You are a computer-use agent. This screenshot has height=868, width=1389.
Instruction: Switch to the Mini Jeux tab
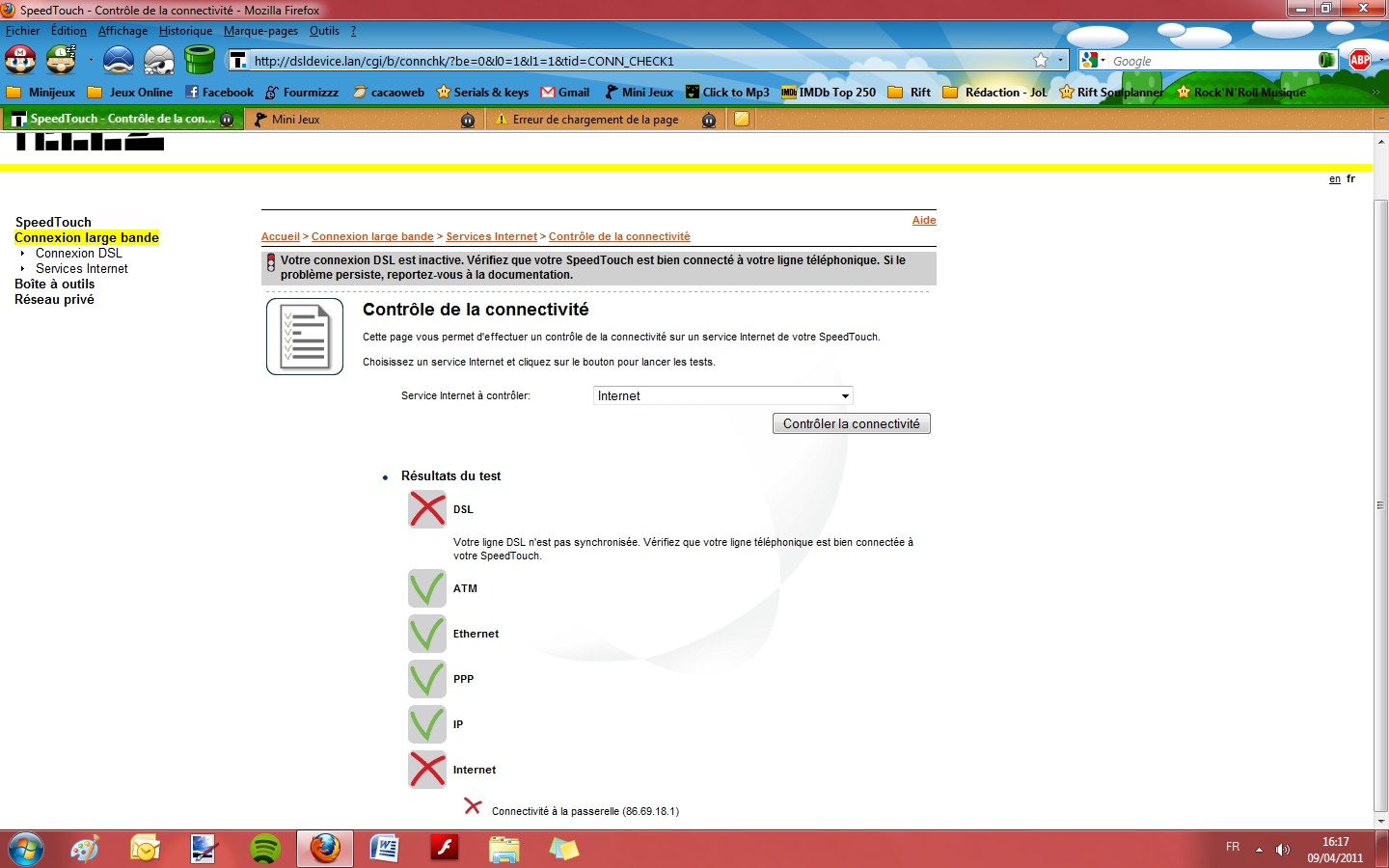[364, 120]
